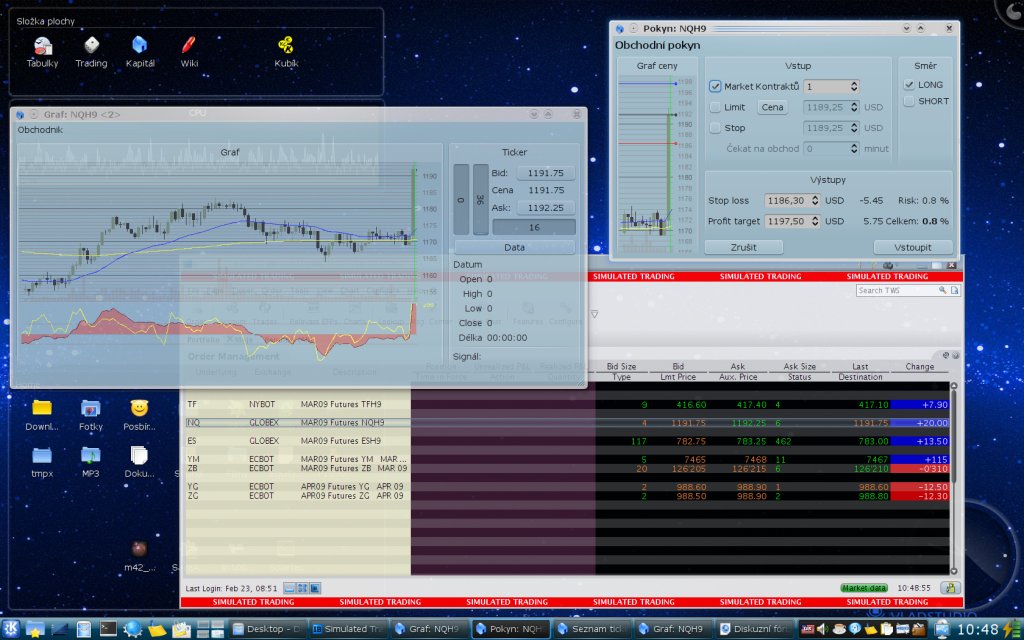Open the Doku... documents icon on desktop
Viewport: 1024px width, 640px height.
point(139,462)
